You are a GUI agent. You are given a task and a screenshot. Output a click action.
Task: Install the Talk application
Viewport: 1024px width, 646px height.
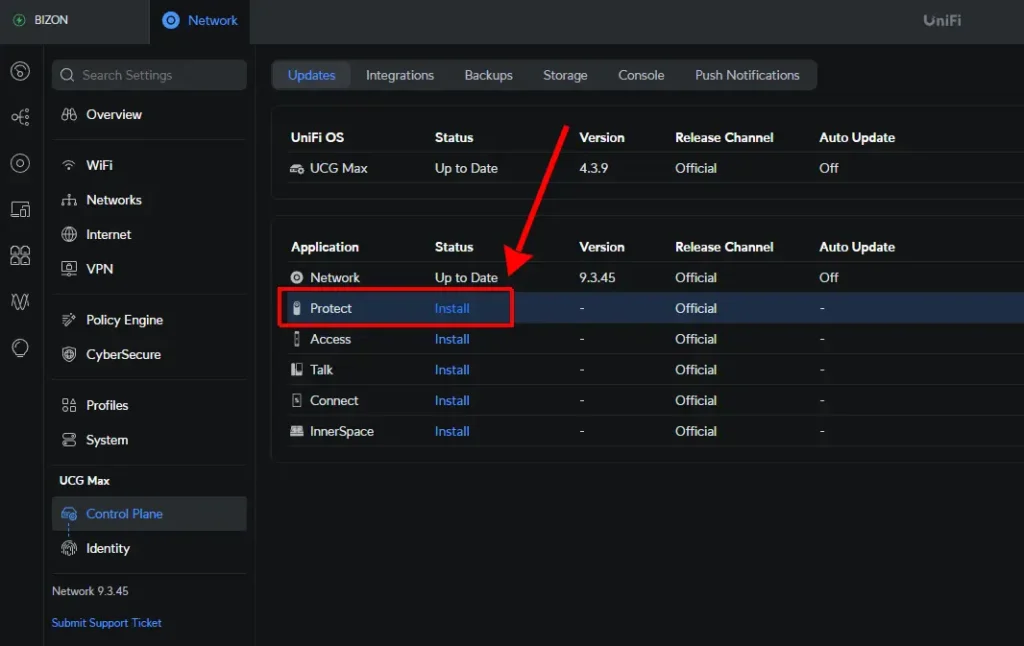pyautogui.click(x=452, y=370)
